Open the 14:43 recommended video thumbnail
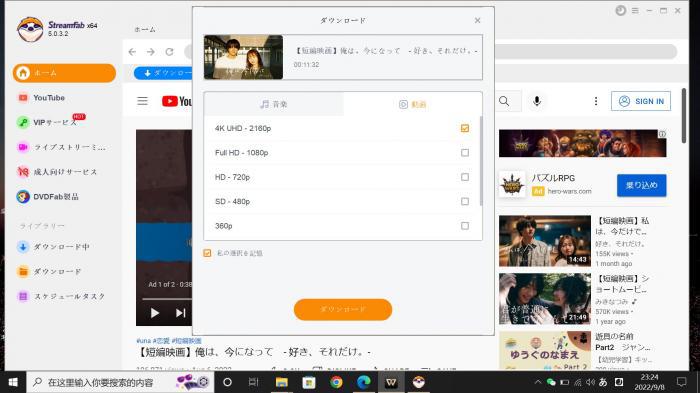The width and height of the screenshot is (700, 393). pyautogui.click(x=545, y=241)
